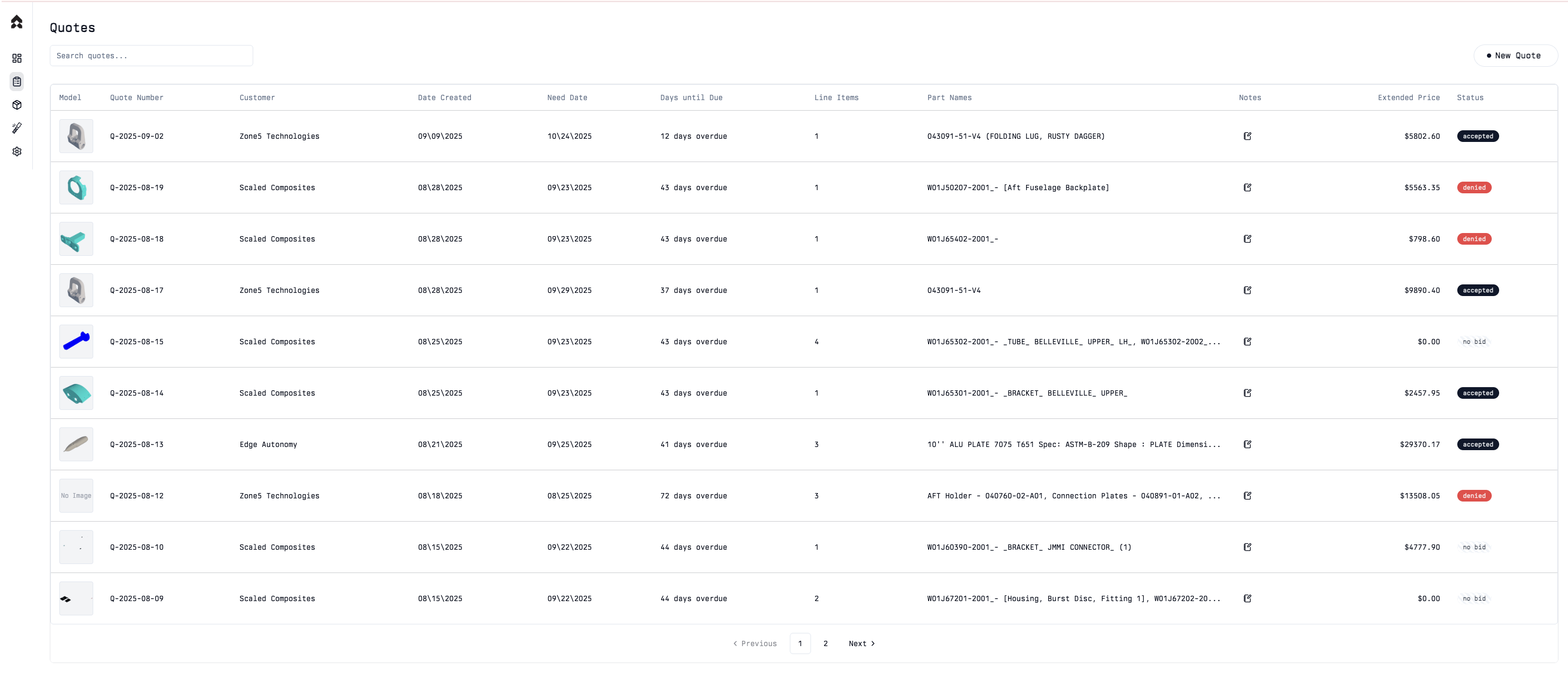This screenshot has width=1568, height=680.
Task: Open the blue tube model thumbnail Q-2025-08-15
Action: (76, 342)
